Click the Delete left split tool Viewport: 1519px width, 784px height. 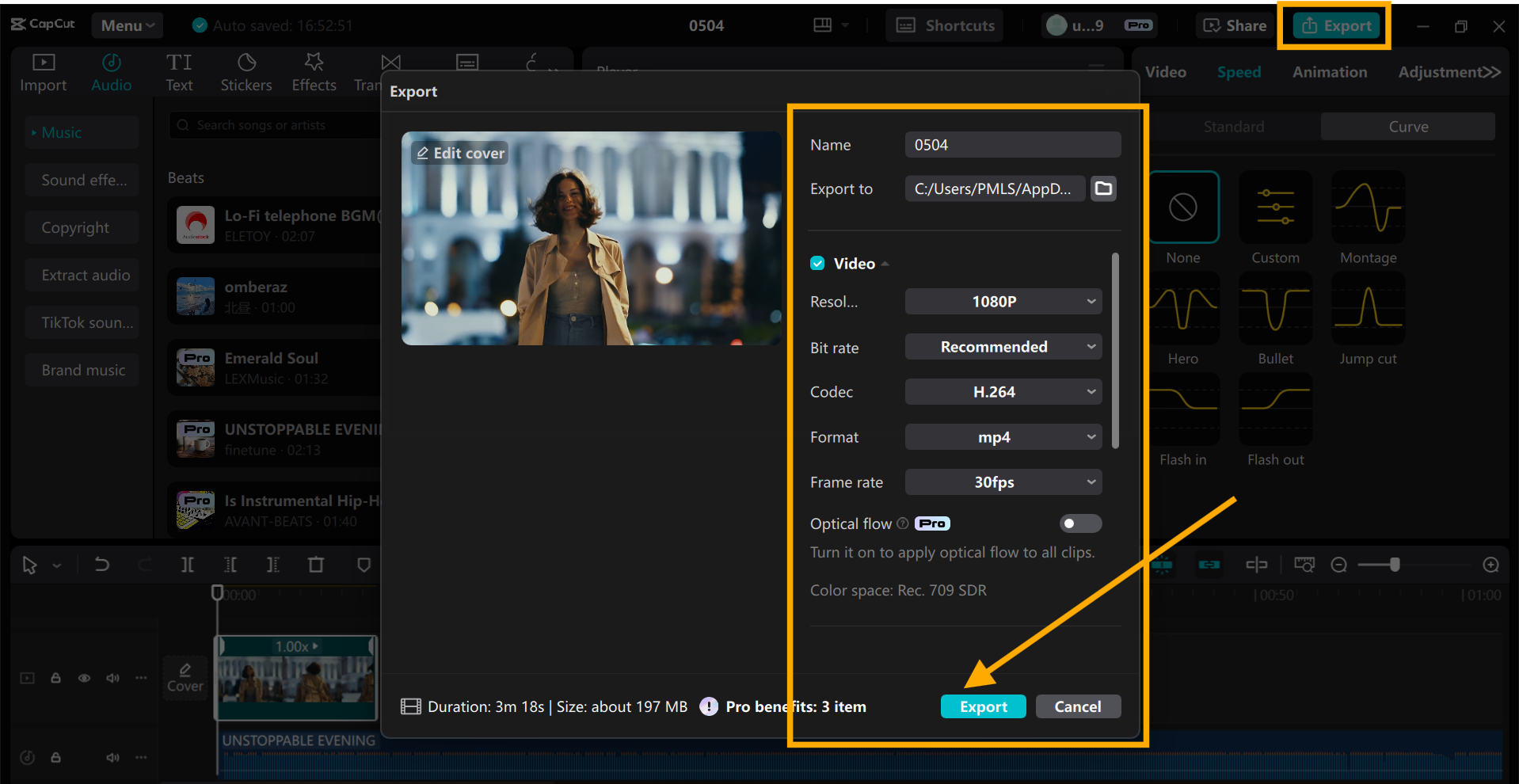pyautogui.click(x=230, y=565)
